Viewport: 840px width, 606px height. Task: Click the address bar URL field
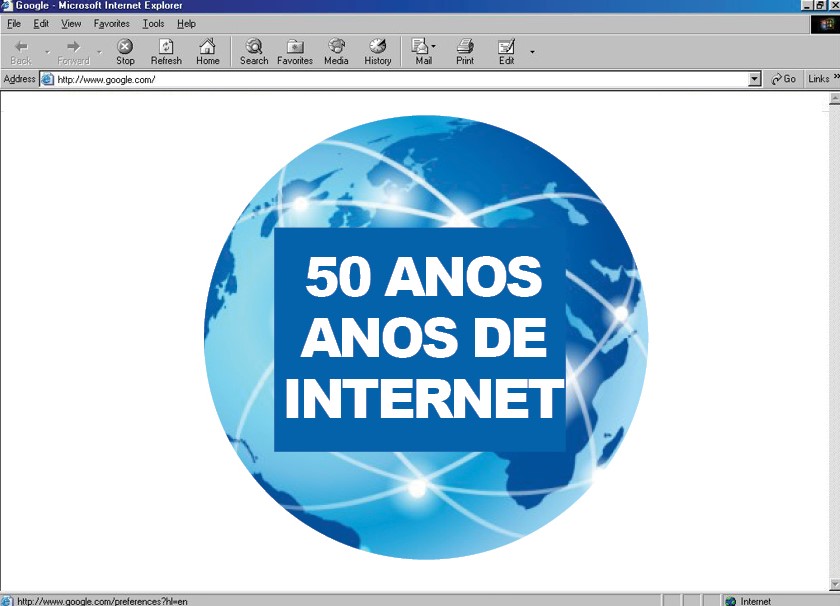click(400, 79)
